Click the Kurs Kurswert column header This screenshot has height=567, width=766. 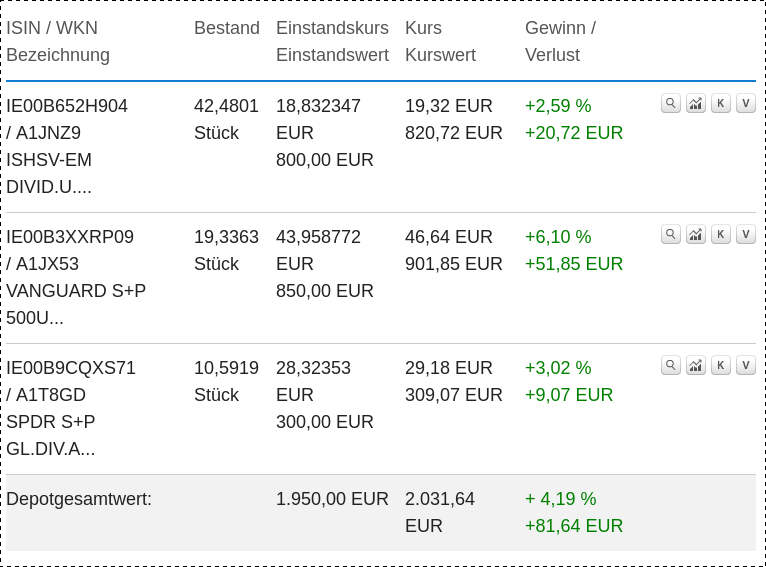point(440,42)
